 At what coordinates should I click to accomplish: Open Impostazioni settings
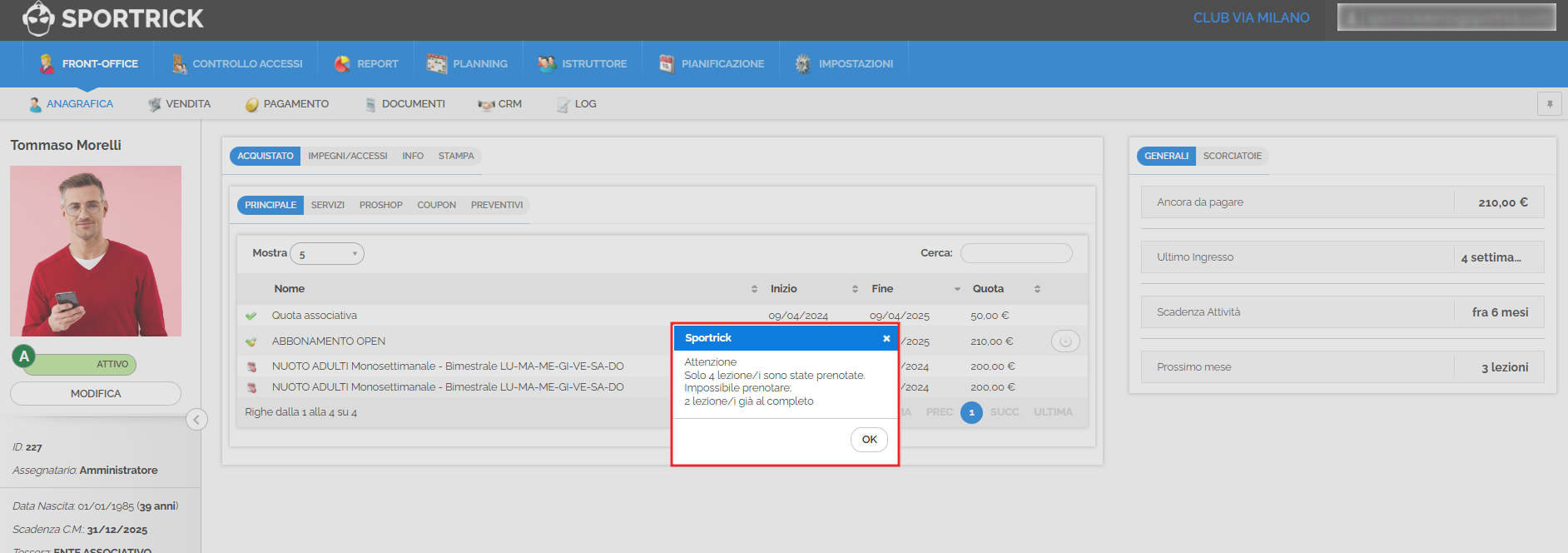click(x=844, y=64)
